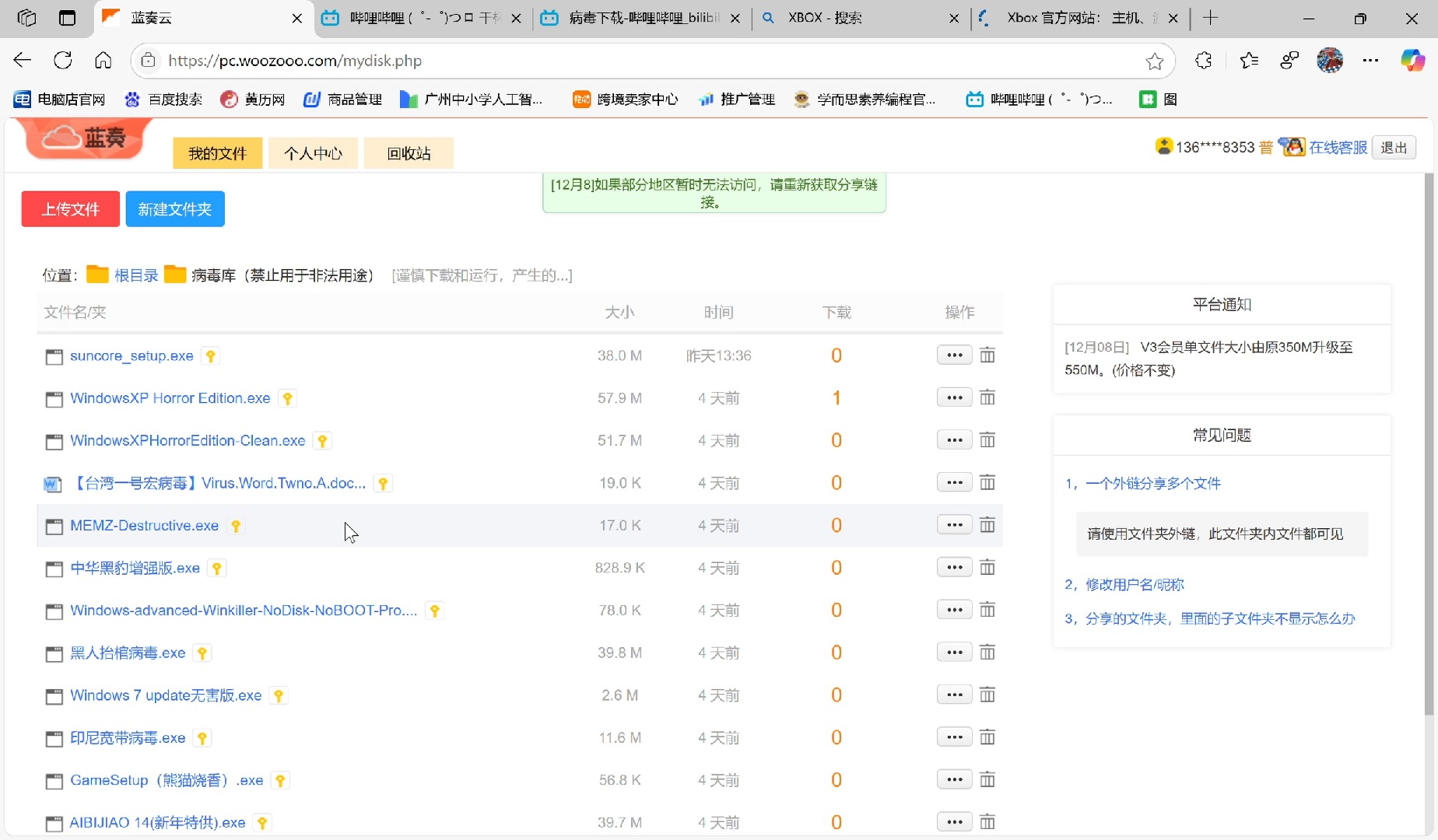Open more options for WindowsXP Horror Edition.exe
This screenshot has width=1438, height=840.
(x=955, y=398)
